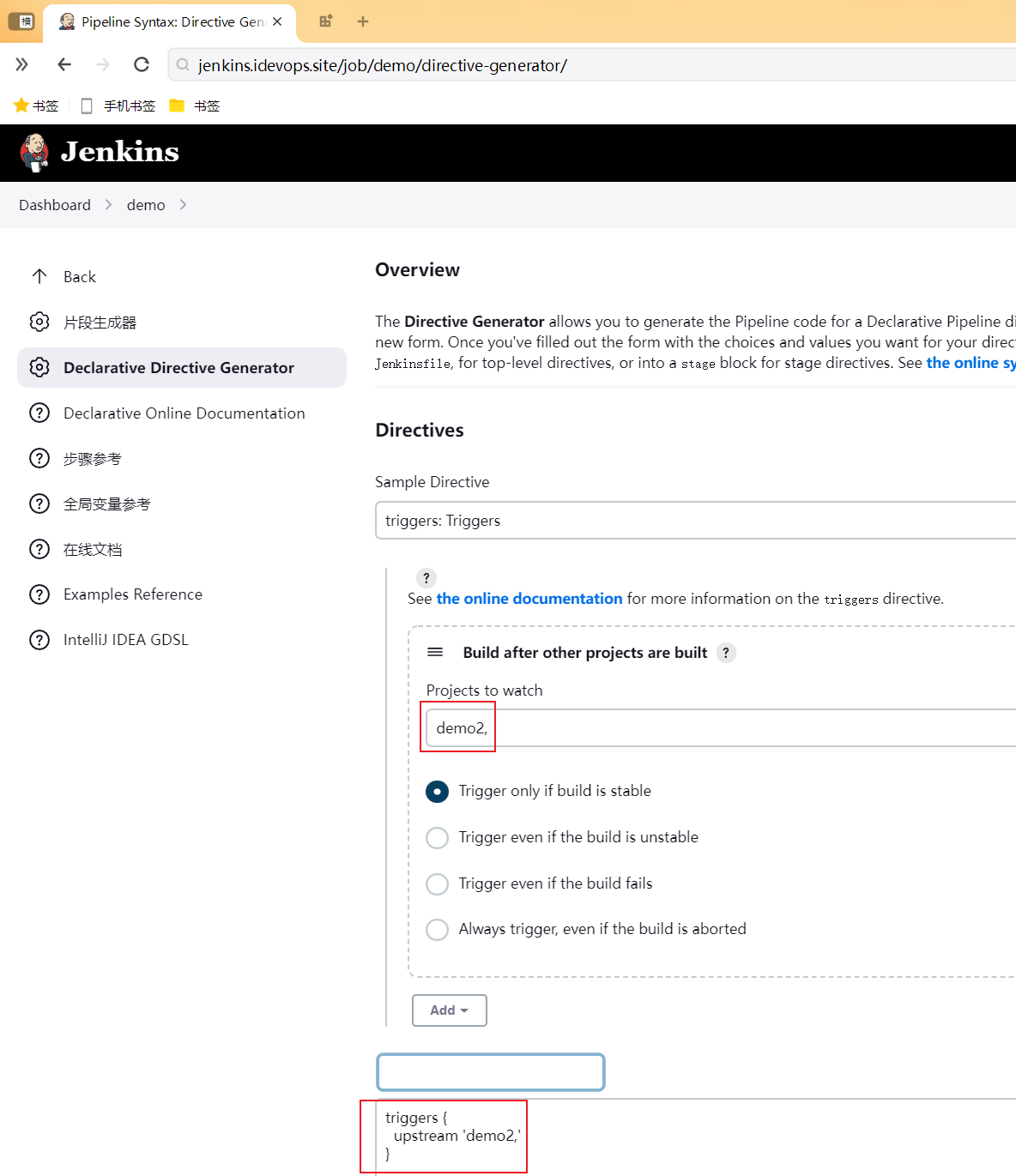Open the Sample Directive triggers dropdown
Screen dimensions: 1016x1176
696,521
